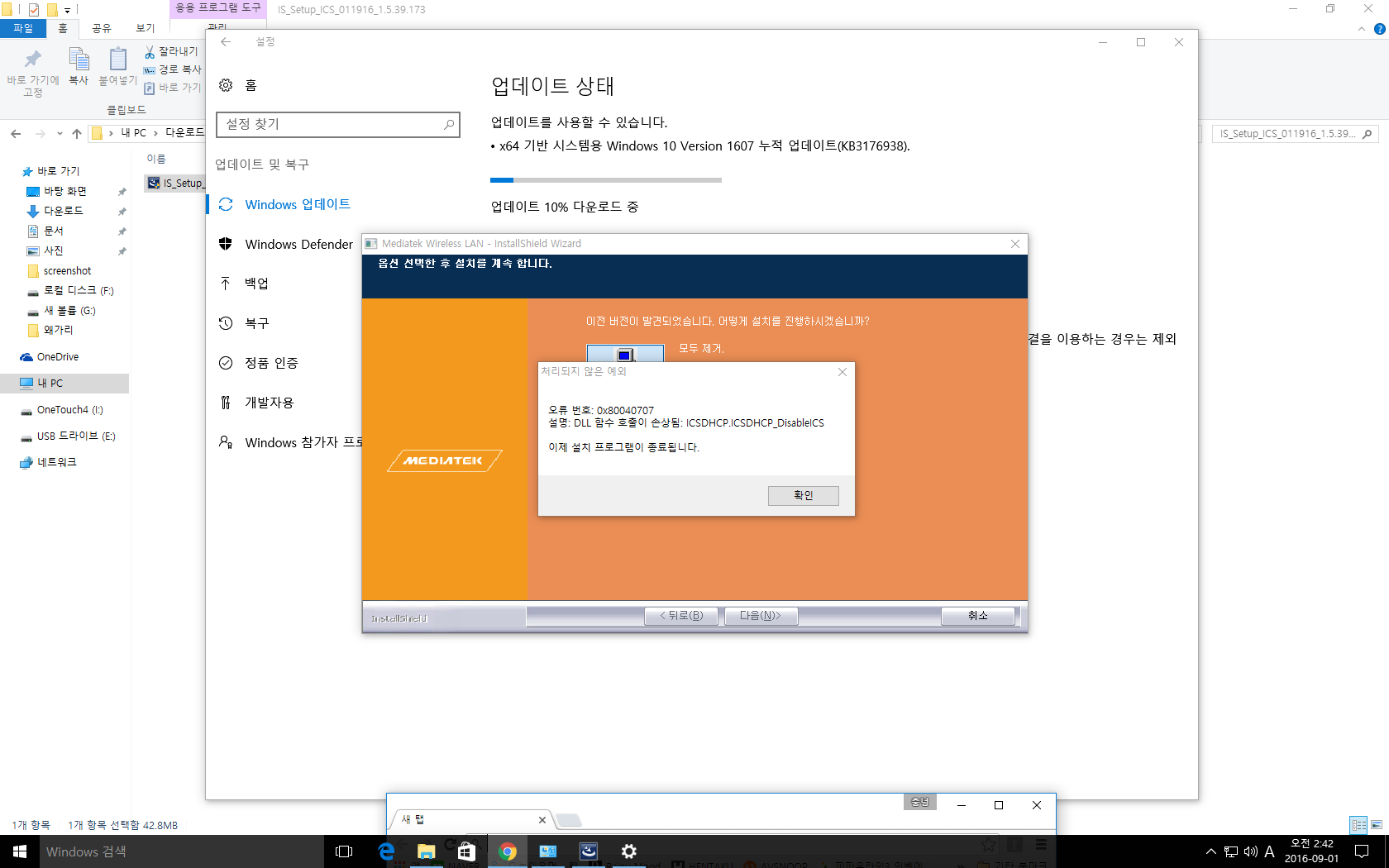Viewport: 1389px width, 868px height.
Task: Select the 모두 제거 option icon
Action: 625,354
